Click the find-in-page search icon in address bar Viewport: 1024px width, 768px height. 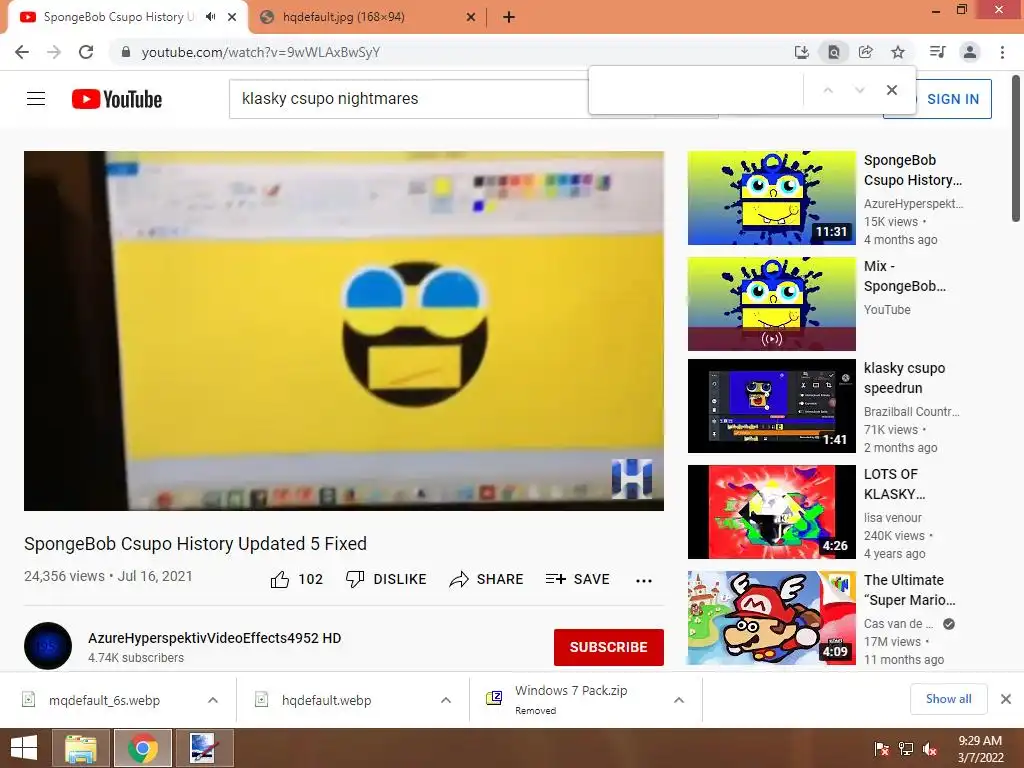(834, 52)
